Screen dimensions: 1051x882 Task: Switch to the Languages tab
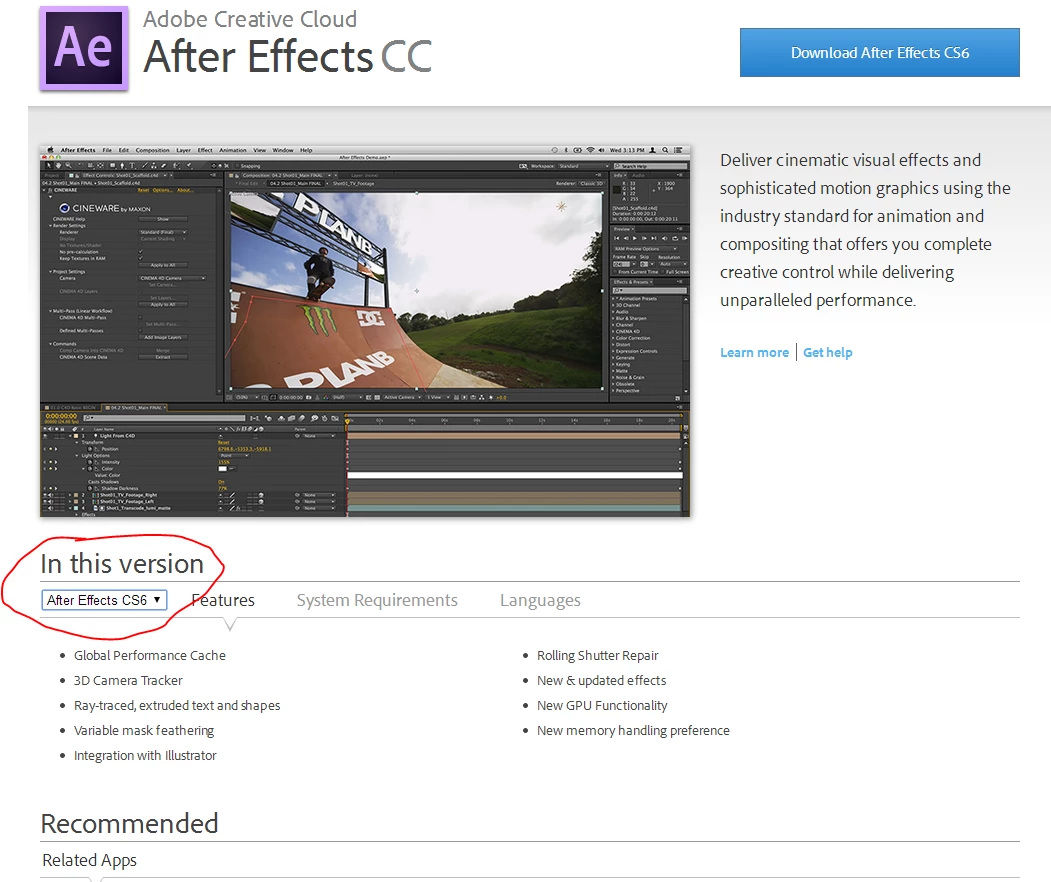[x=540, y=601]
